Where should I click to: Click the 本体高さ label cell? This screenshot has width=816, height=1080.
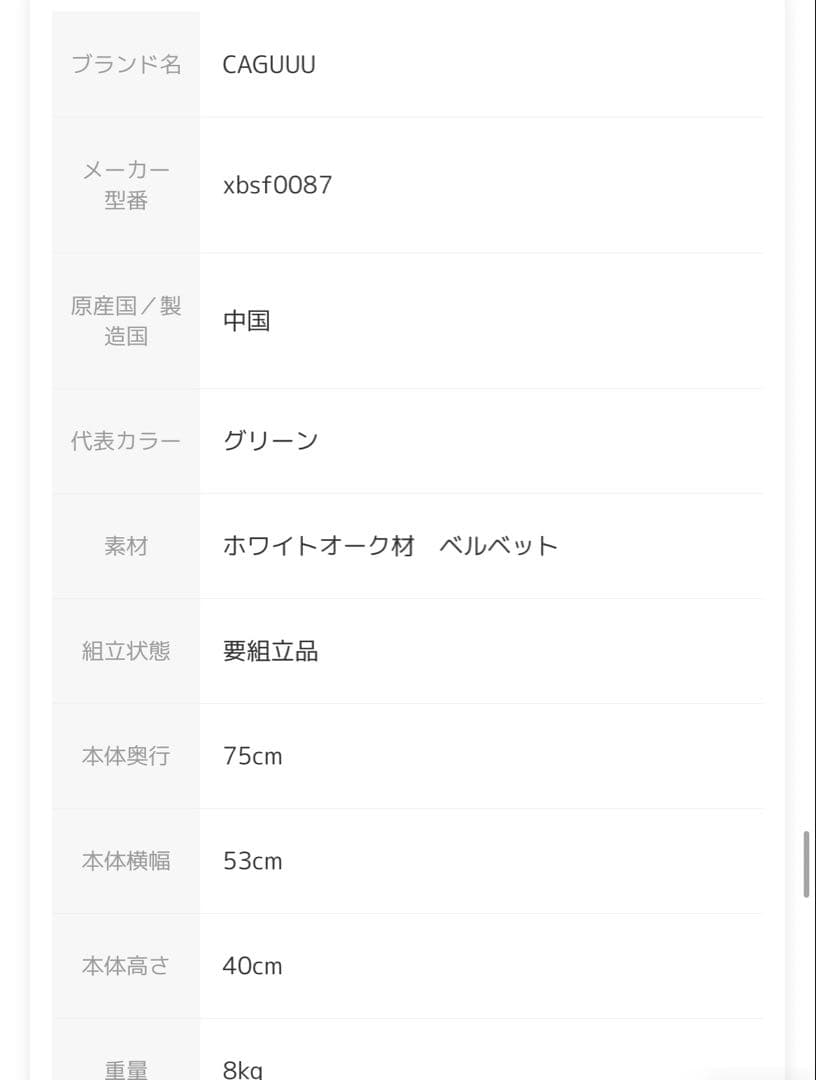(126, 966)
